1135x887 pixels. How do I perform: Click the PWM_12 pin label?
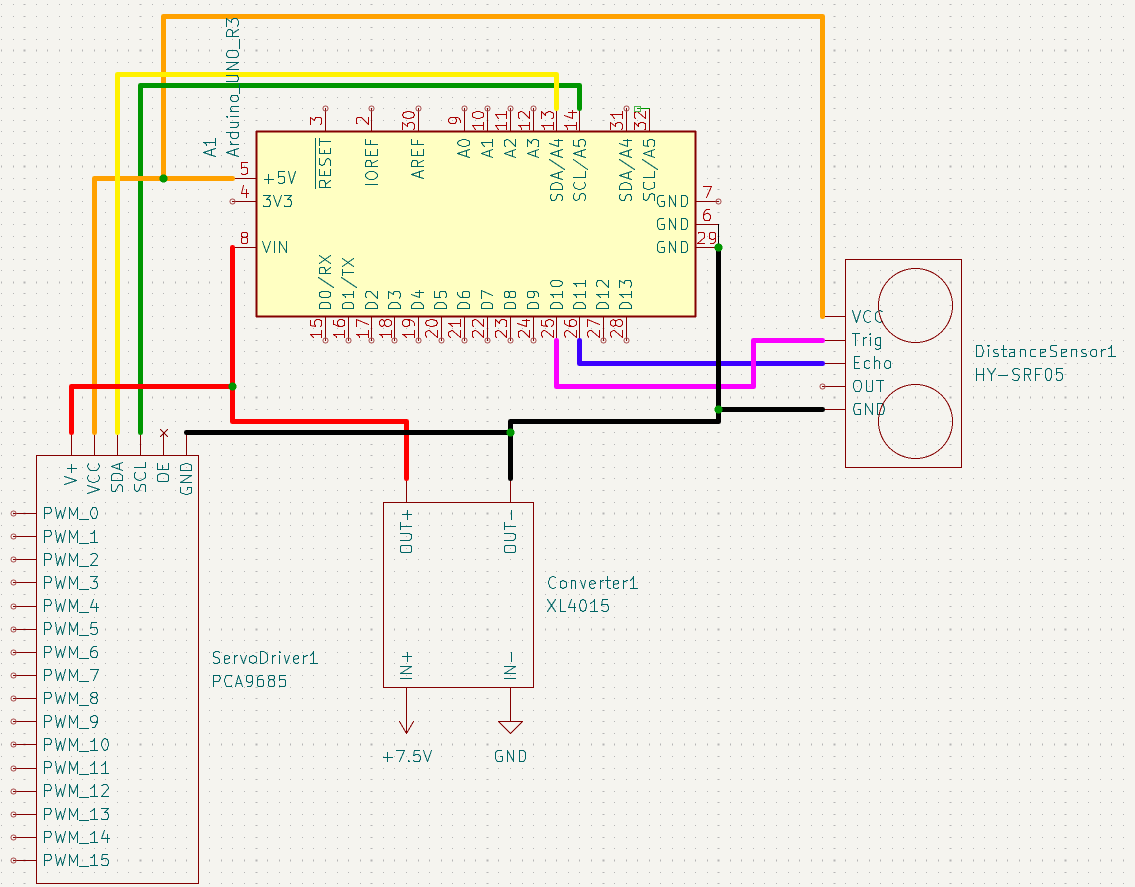pyautogui.click(x=76, y=791)
